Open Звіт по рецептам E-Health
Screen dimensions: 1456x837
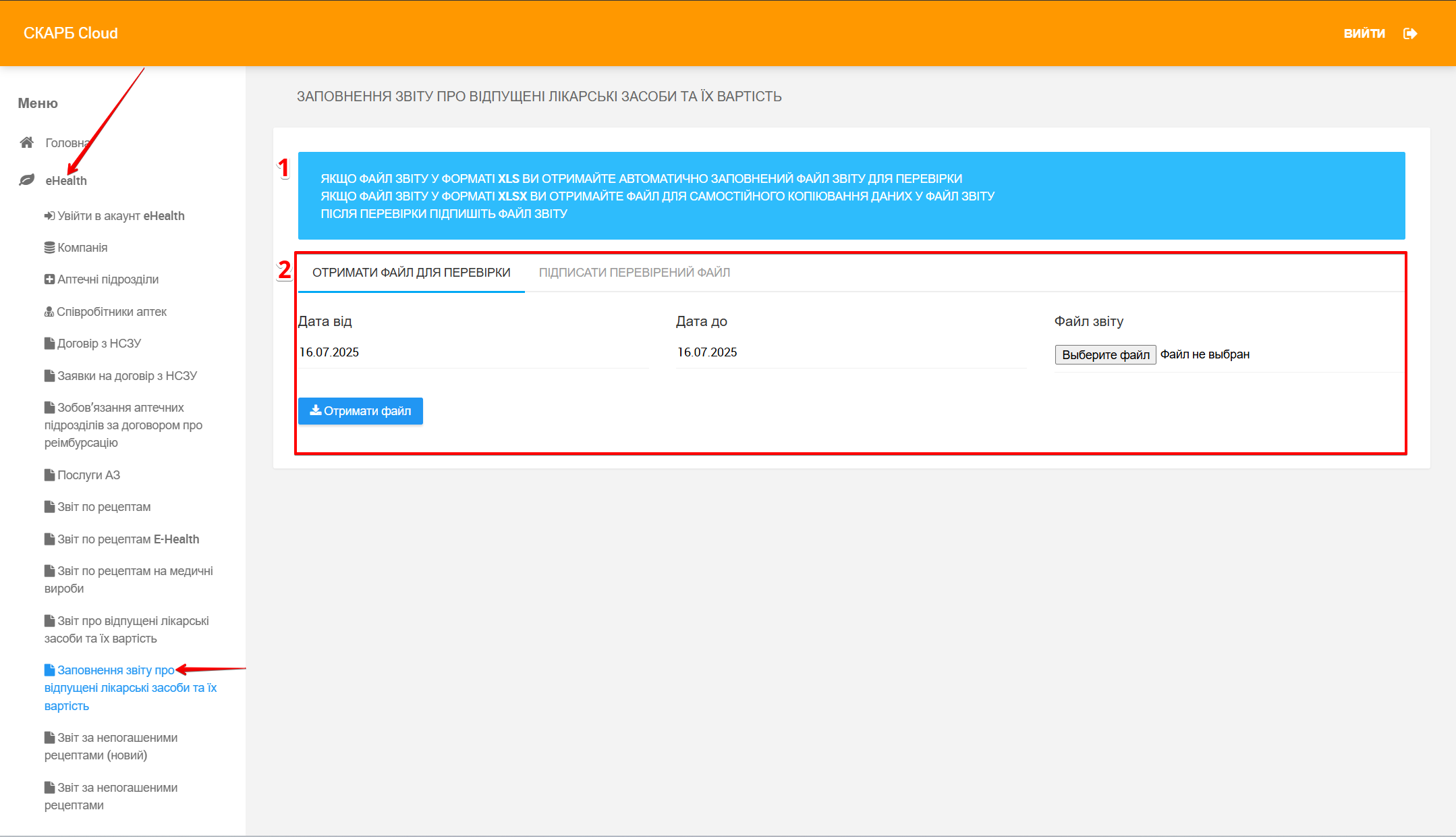pyautogui.click(x=128, y=539)
